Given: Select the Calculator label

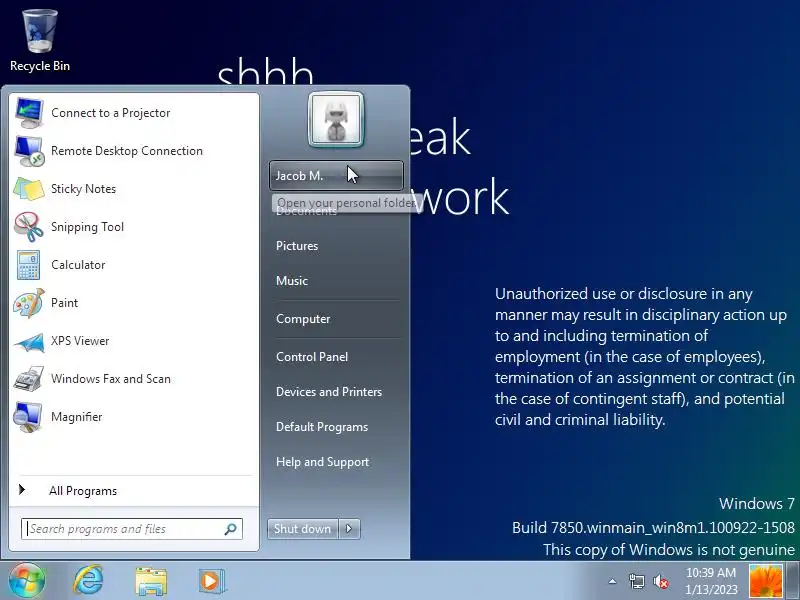Looking at the screenshot, I should coord(78,265).
